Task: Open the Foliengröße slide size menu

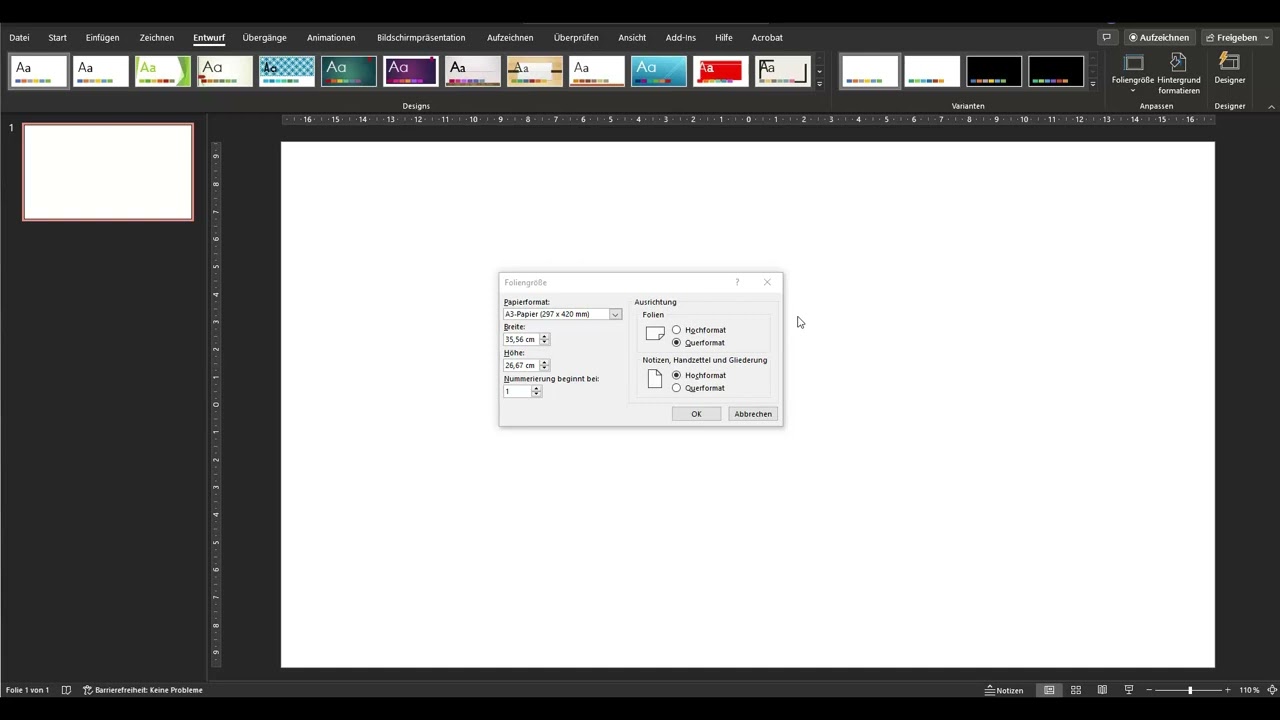Action: click(1133, 72)
